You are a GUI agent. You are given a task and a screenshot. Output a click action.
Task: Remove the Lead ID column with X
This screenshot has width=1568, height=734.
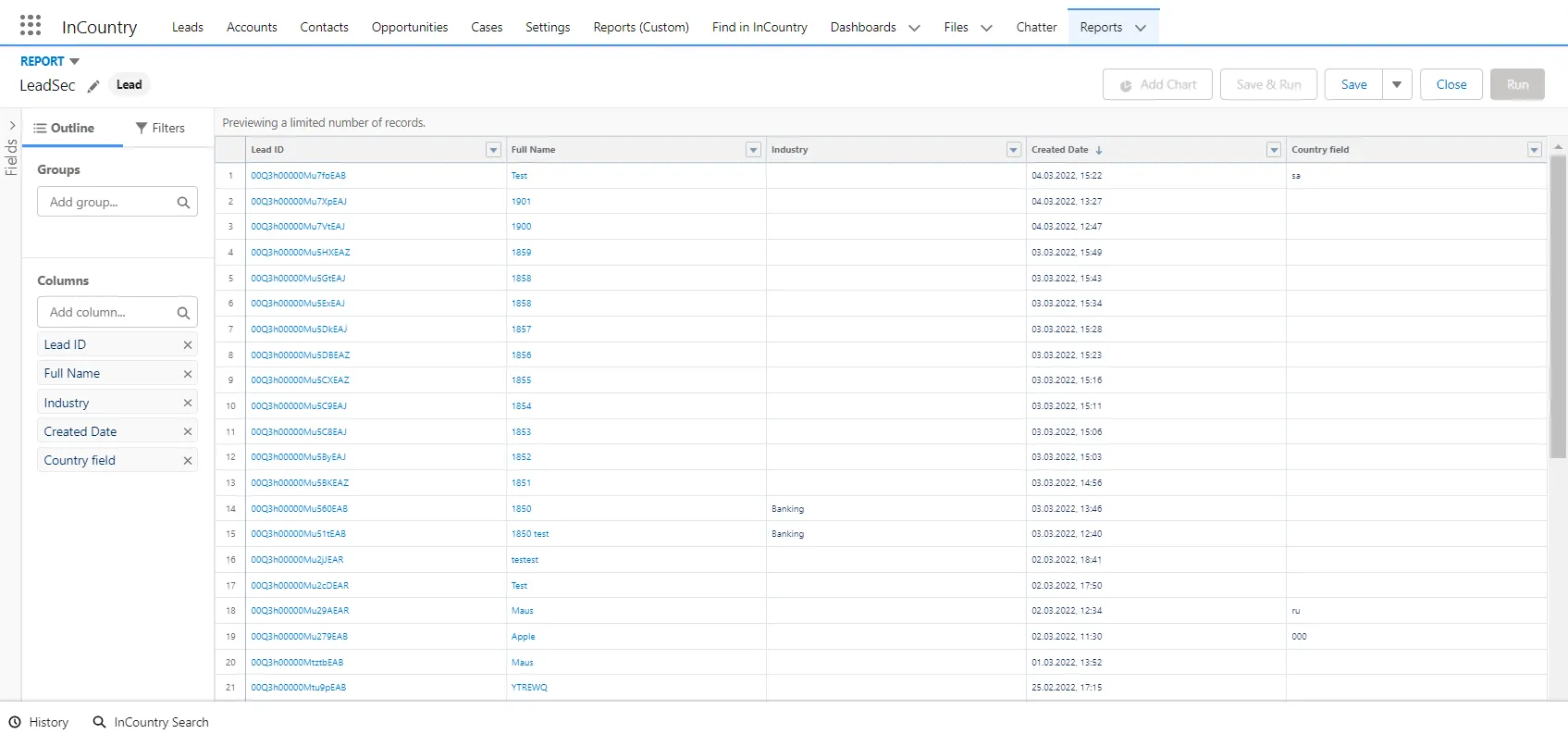188,344
